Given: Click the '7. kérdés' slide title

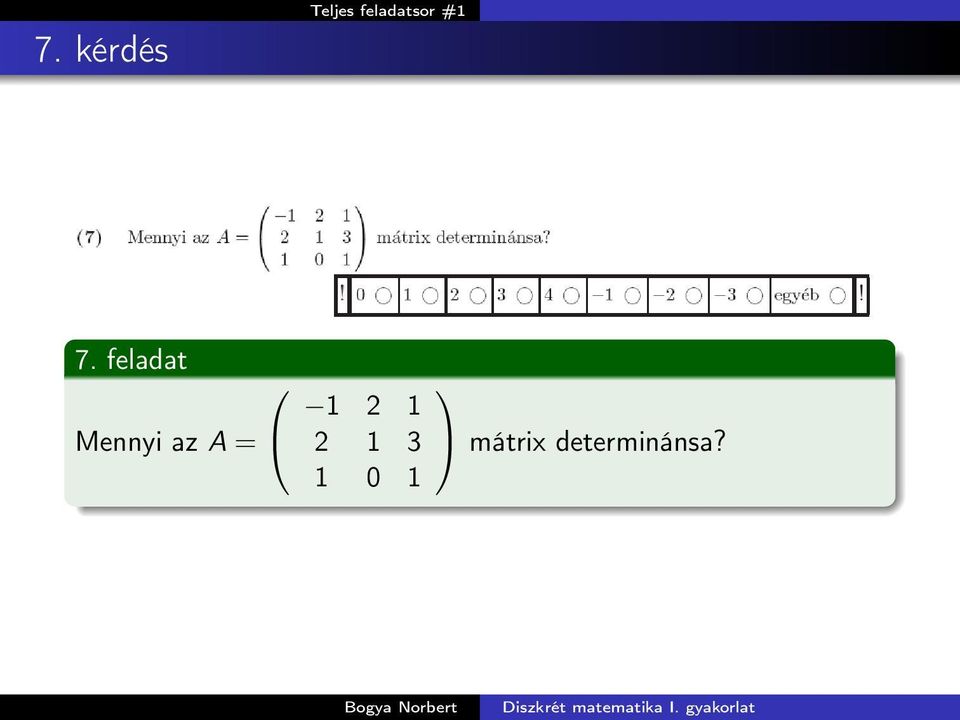Looking at the screenshot, I should [x=101, y=49].
